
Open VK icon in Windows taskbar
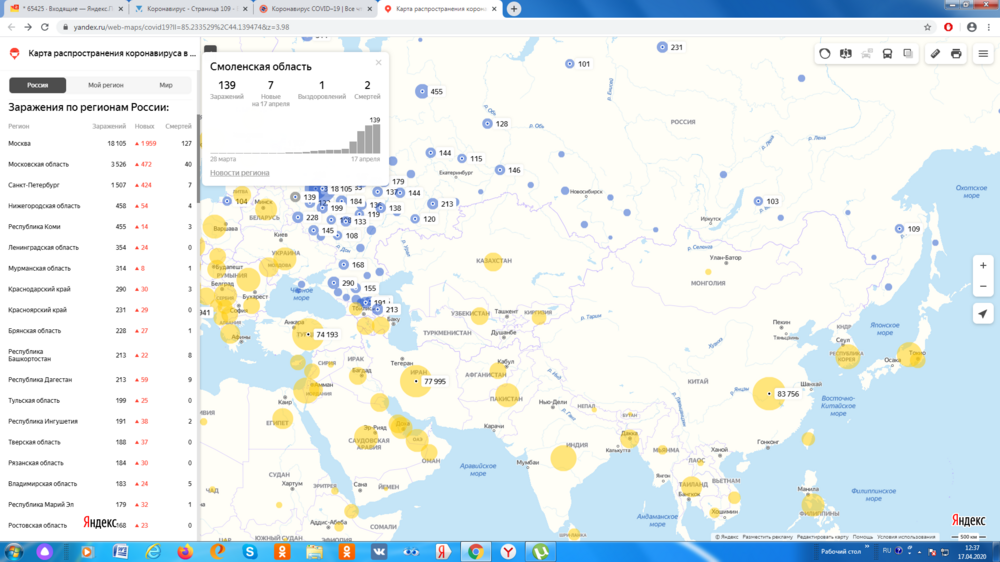click(379, 552)
